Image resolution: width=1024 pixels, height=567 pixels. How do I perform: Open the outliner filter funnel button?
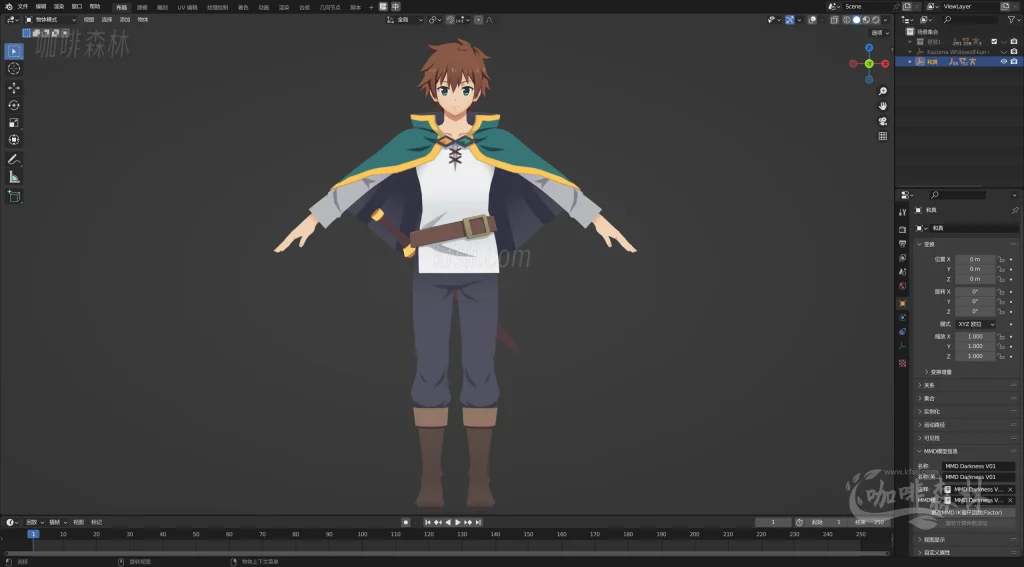click(x=1012, y=20)
